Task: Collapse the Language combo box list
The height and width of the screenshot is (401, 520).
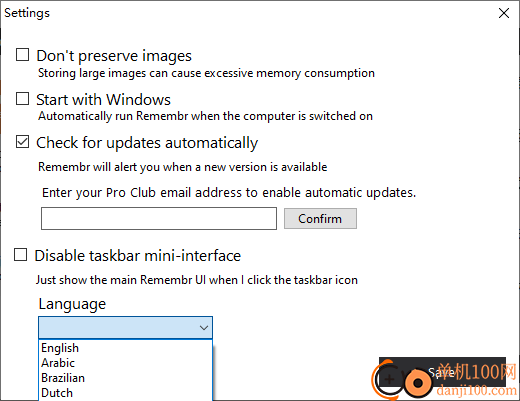Action: point(125,327)
